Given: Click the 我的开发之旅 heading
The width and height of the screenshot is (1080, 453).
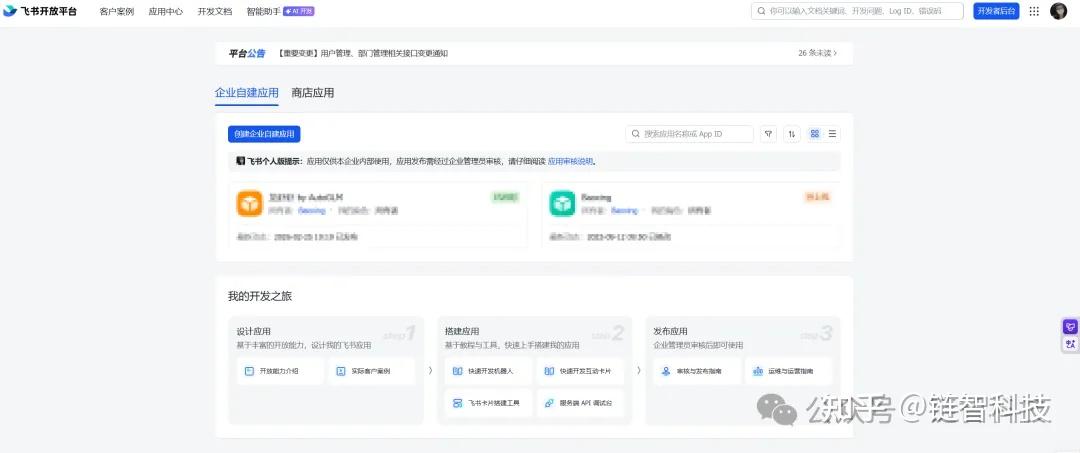Looking at the screenshot, I should tap(260, 297).
